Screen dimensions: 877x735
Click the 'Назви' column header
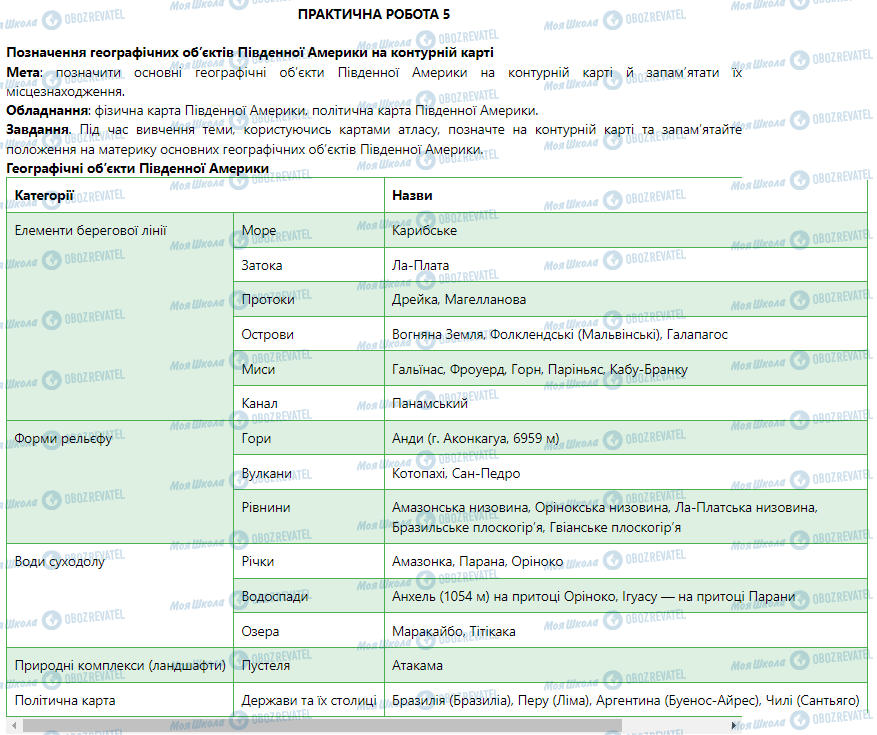click(412, 196)
